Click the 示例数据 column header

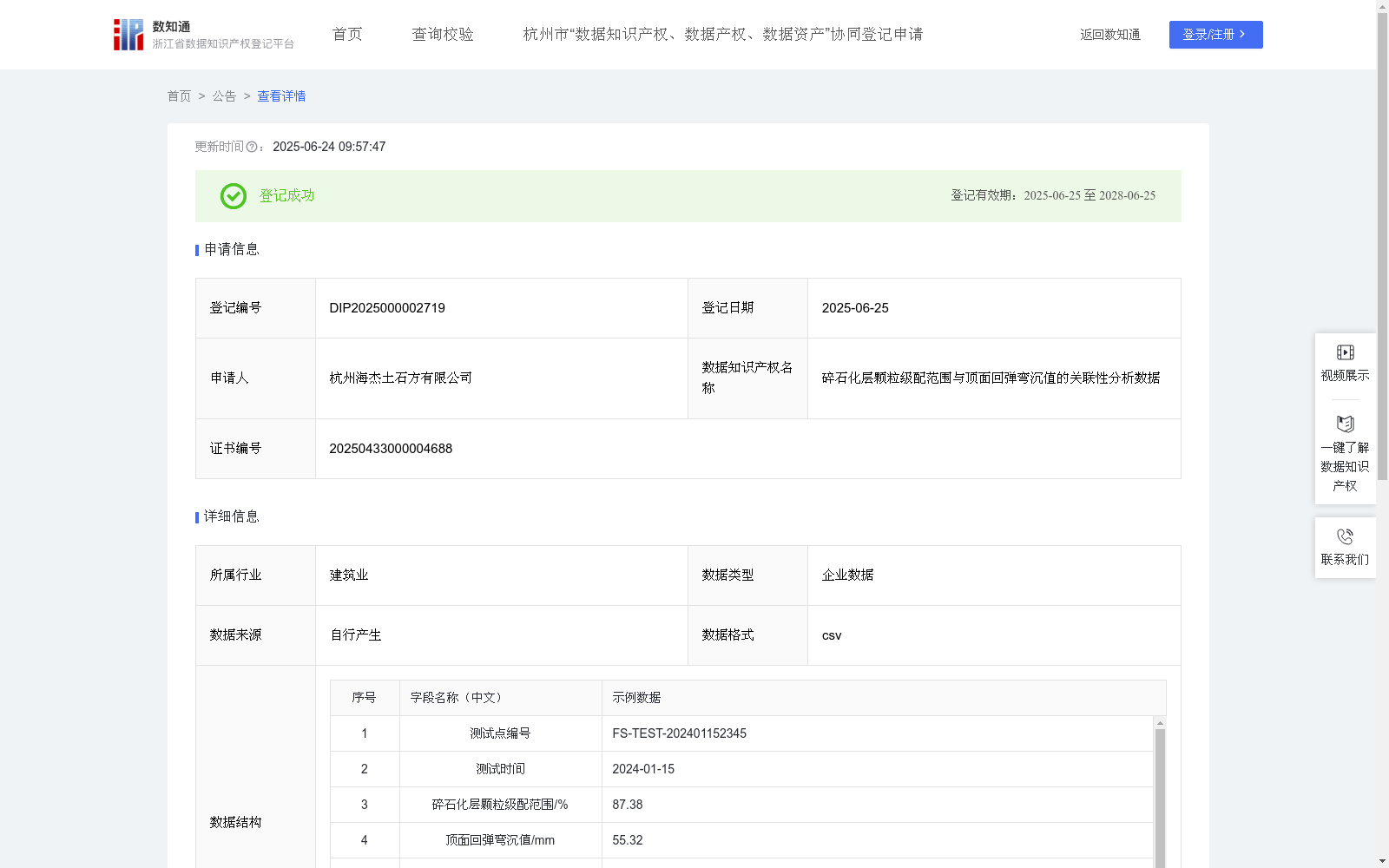point(636,697)
